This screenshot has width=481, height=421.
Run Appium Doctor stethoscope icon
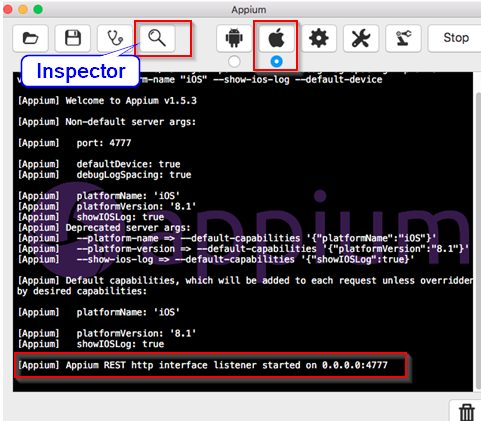pyautogui.click(x=115, y=38)
